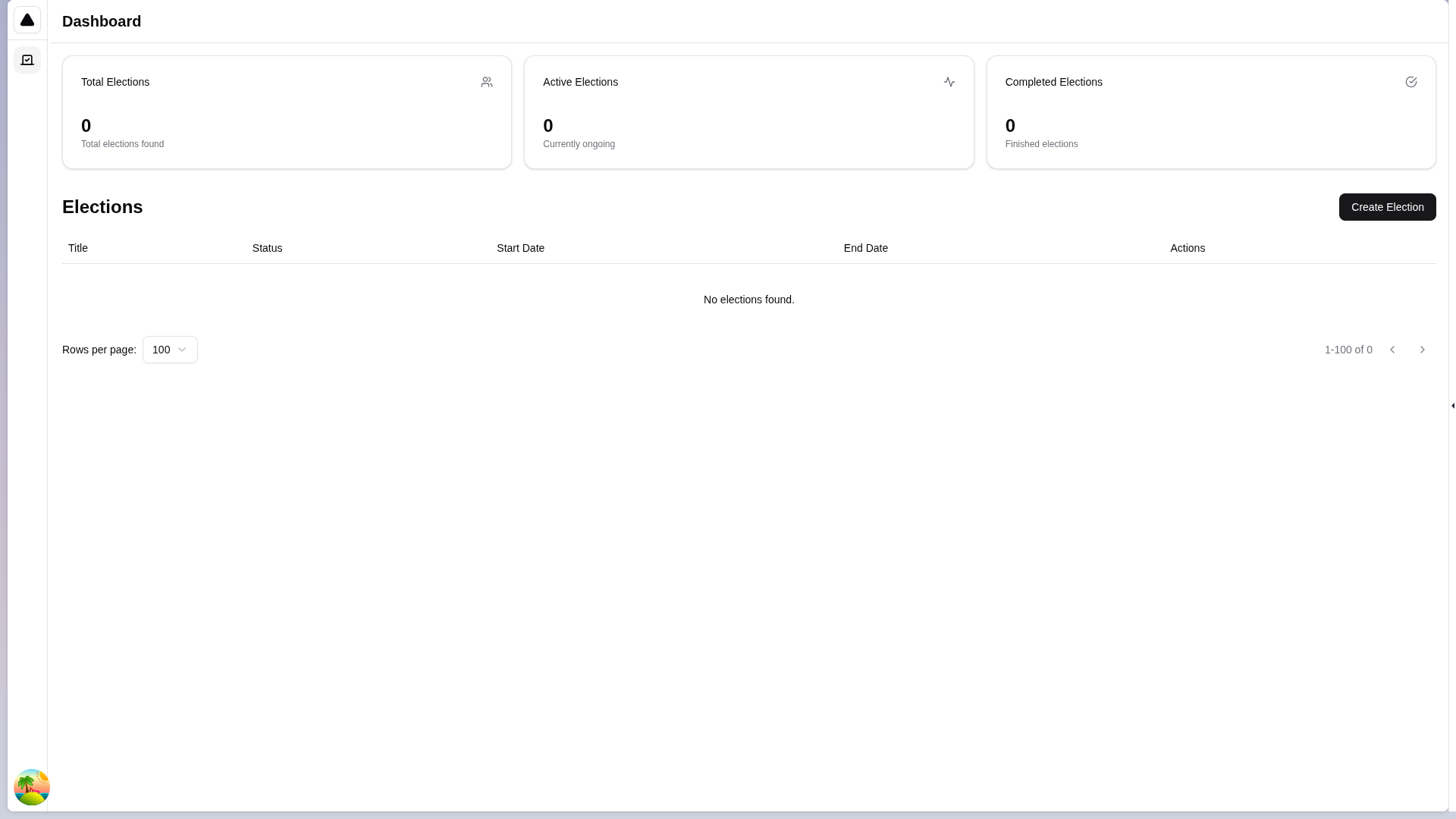
Task: Expand the rows-per-page selector
Action: [170, 350]
